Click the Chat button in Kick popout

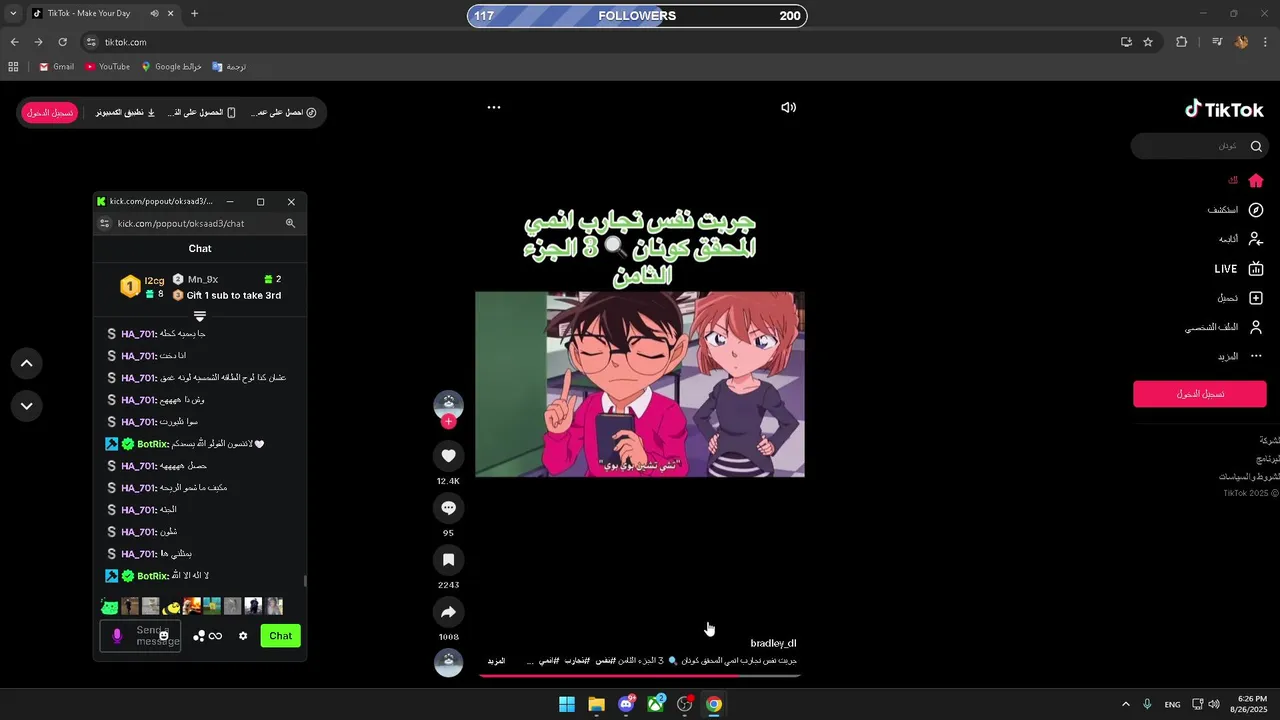click(281, 636)
